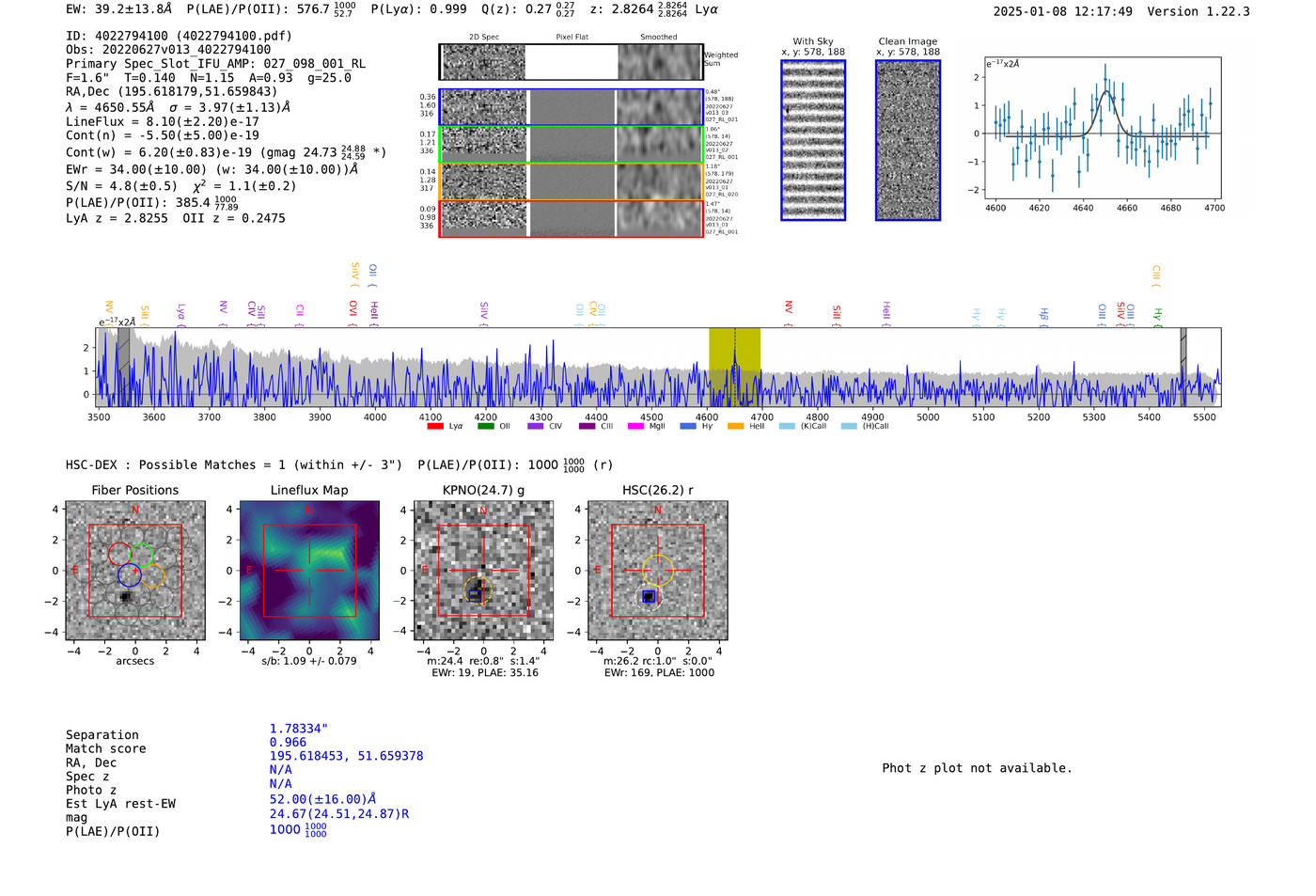The height and width of the screenshot is (896, 1316).
Task: Click the red fiber circle in Fiber Positions
Action: [x=119, y=555]
